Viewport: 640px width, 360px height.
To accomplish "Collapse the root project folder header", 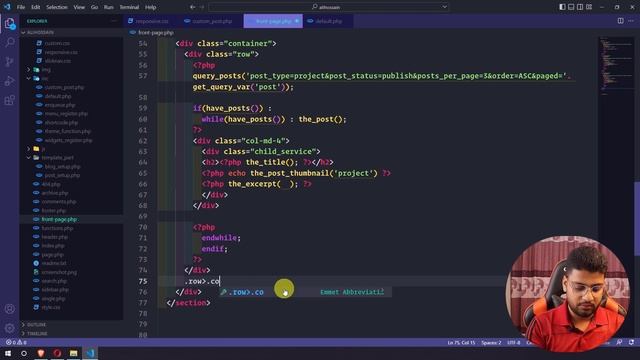I will pos(71,32).
